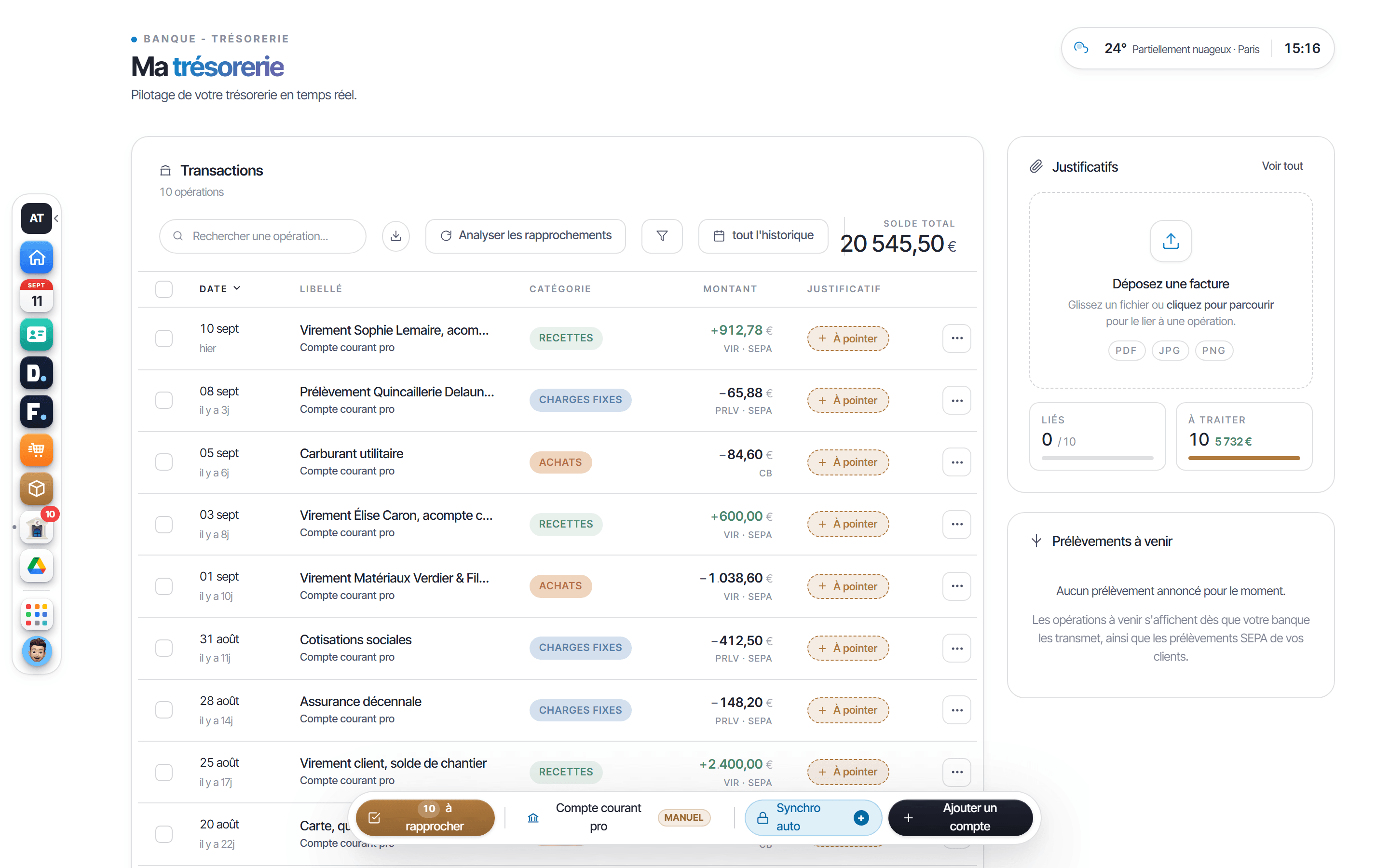Open the Google Drive icon in the dock
Viewport: 1389px width, 868px height.
coord(37,566)
